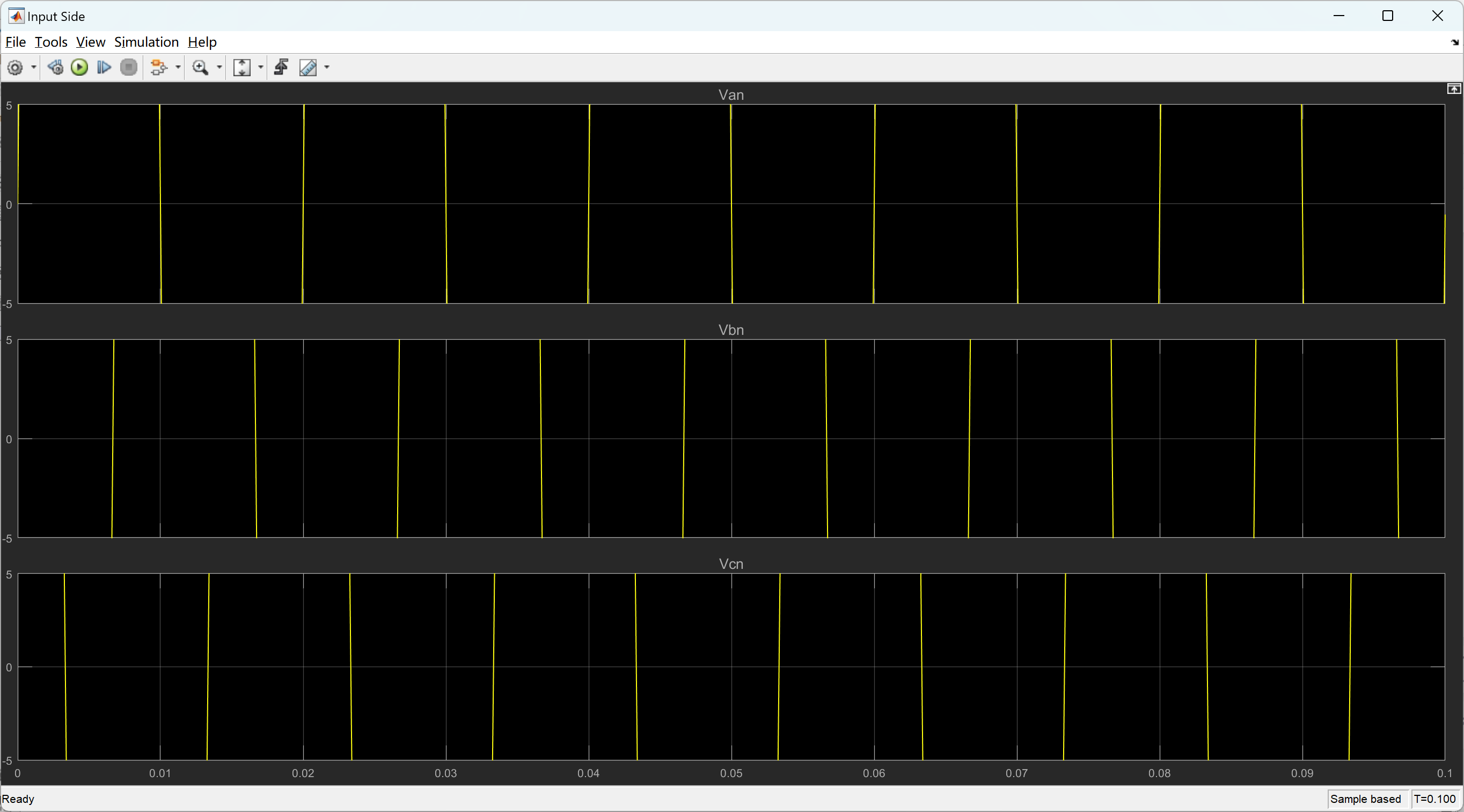This screenshot has height=812, width=1464.
Task: Open scope configuration properties gear
Action: tap(16, 68)
